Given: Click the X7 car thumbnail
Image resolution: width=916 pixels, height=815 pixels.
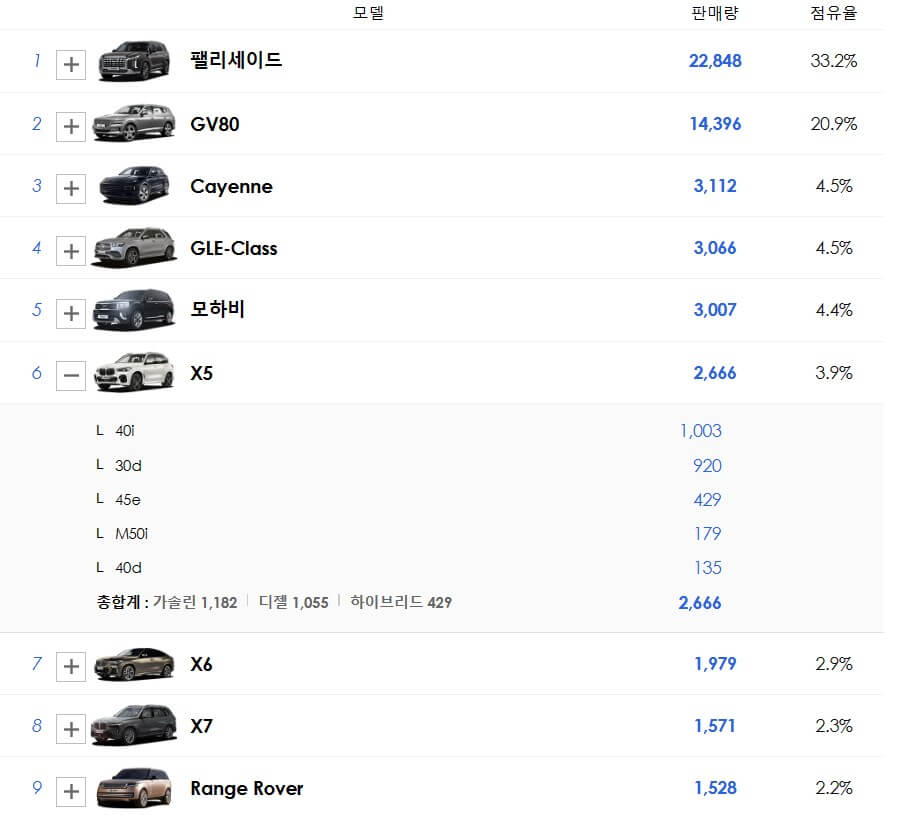Looking at the screenshot, I should pos(133,727).
